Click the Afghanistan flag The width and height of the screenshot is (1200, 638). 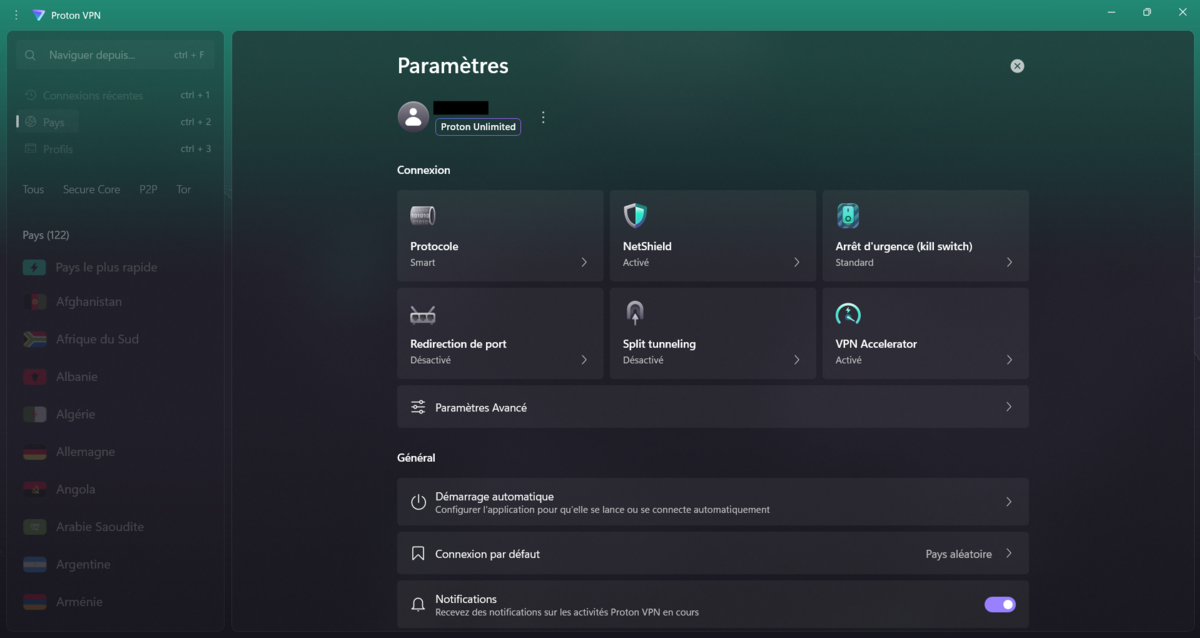point(35,302)
